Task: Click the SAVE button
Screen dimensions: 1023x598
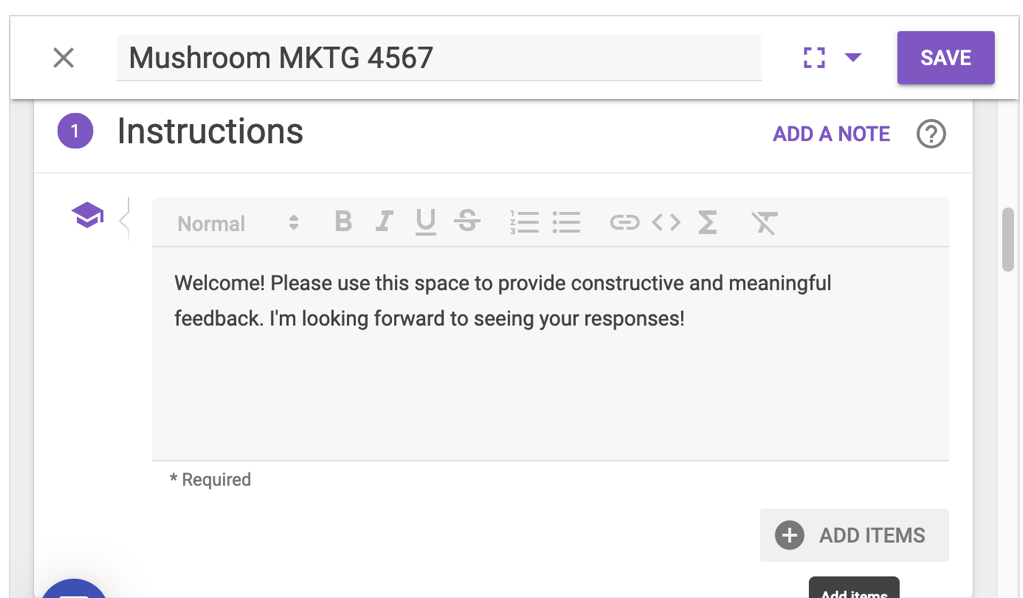Action: (945, 57)
